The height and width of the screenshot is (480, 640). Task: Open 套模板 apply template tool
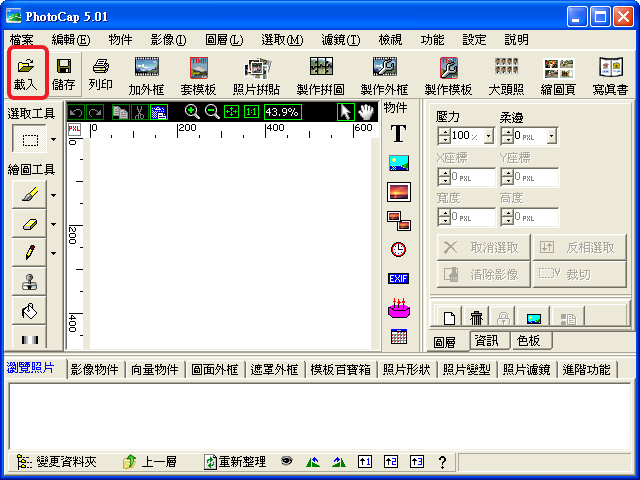point(198,76)
